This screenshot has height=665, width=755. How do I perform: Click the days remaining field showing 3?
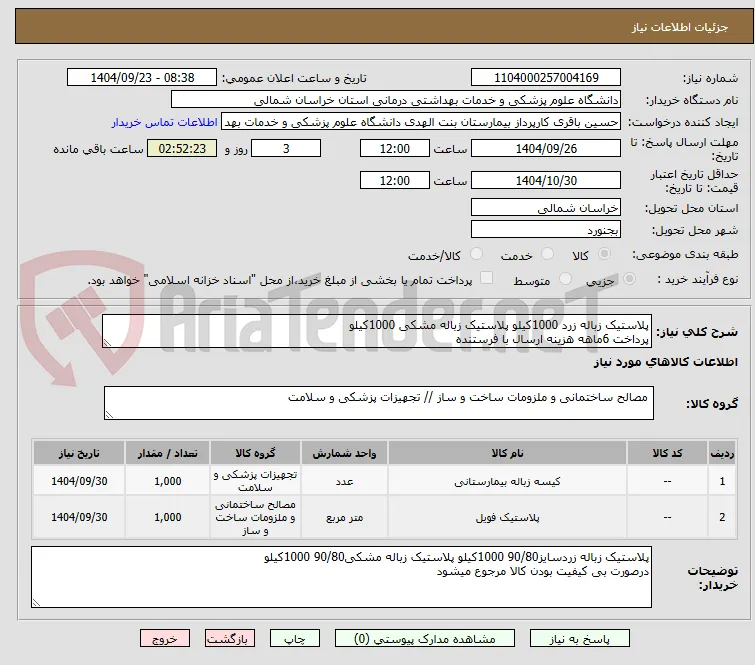pyautogui.click(x=286, y=148)
